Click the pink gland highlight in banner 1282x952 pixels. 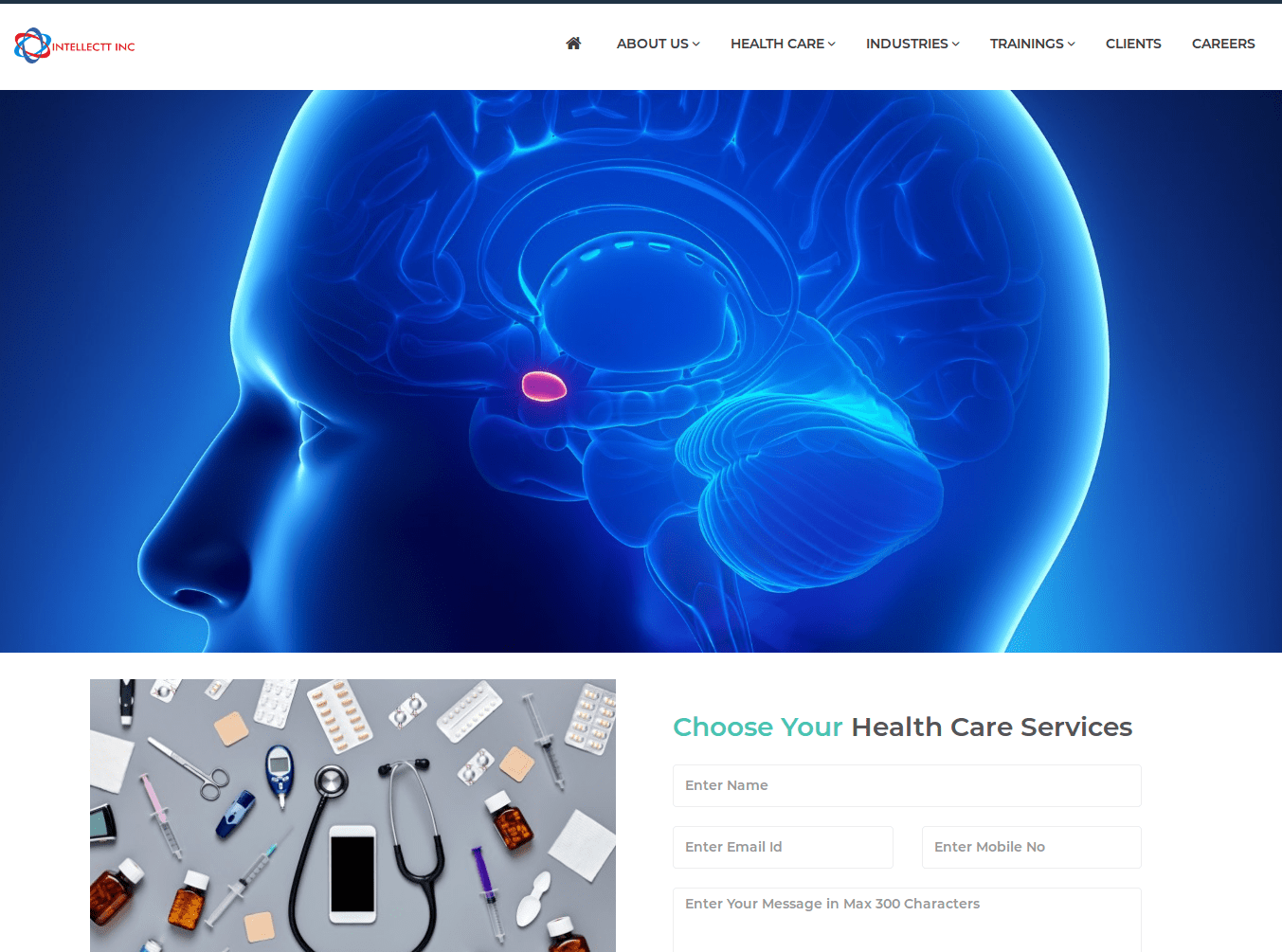tap(544, 386)
